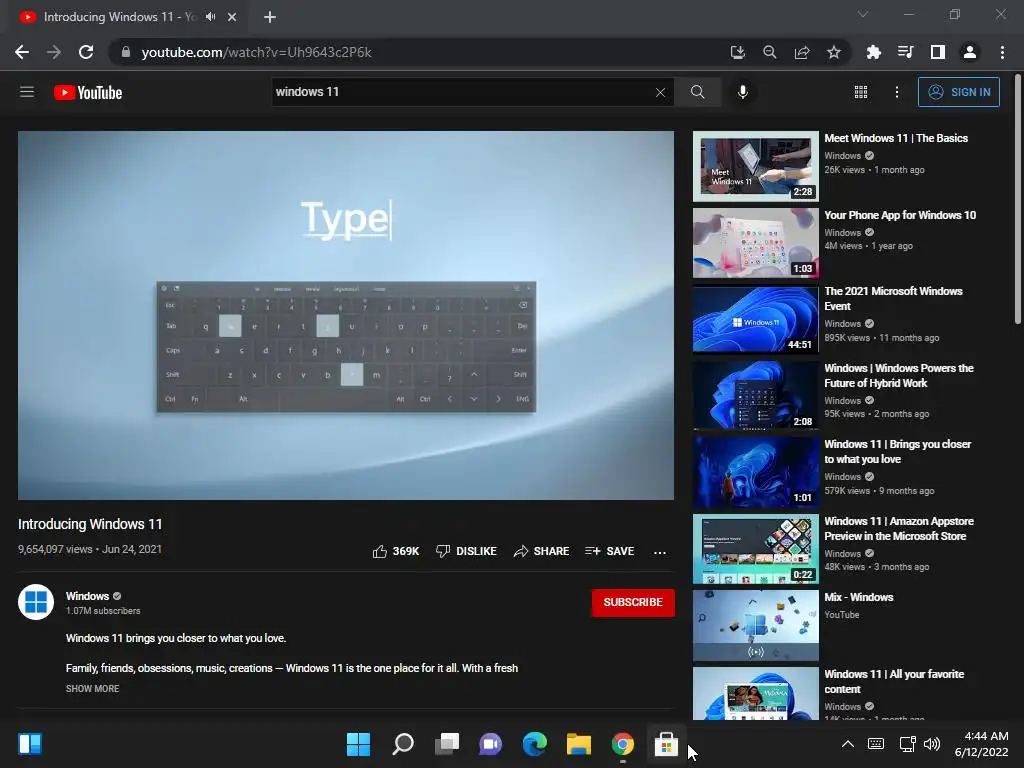Click the SHARE button
Image resolution: width=1024 pixels, height=768 pixels.
click(x=541, y=551)
